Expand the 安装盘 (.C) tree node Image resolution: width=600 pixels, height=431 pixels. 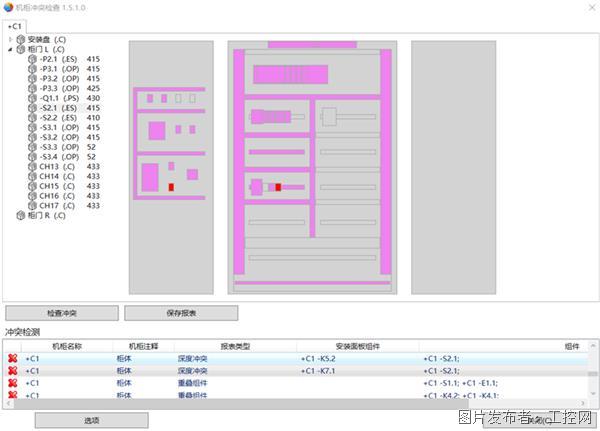[x=10, y=40]
